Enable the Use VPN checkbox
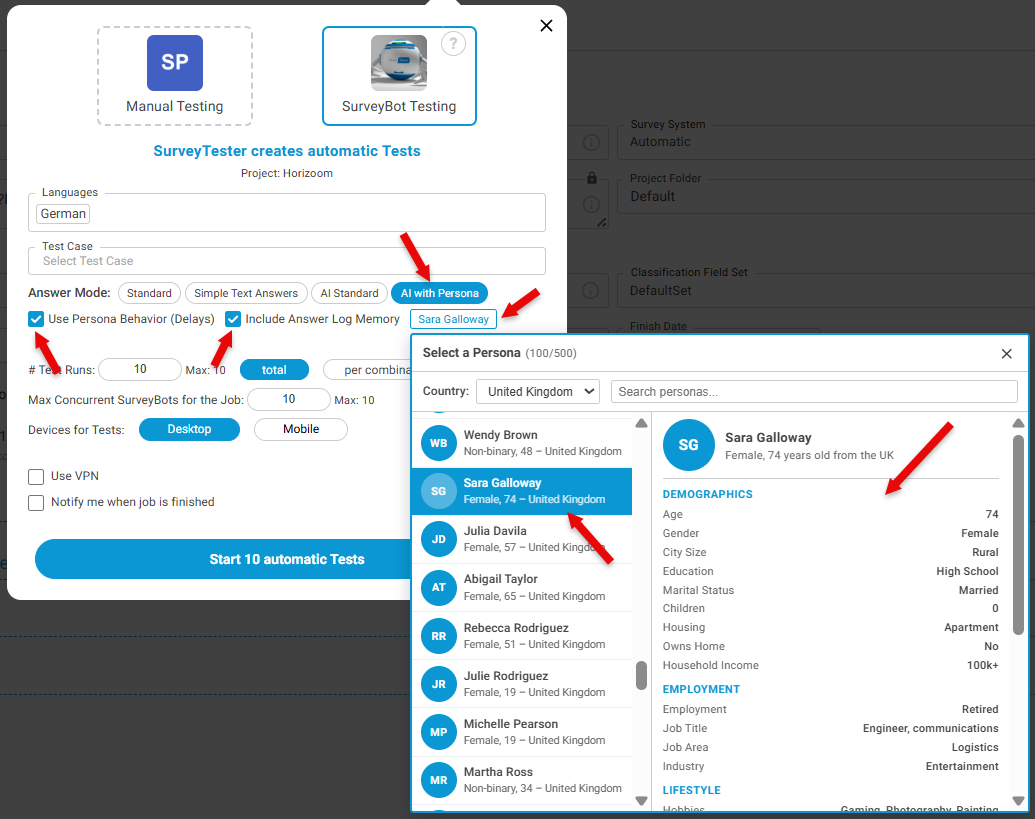Screen dimensions: 1035x819 point(36,476)
